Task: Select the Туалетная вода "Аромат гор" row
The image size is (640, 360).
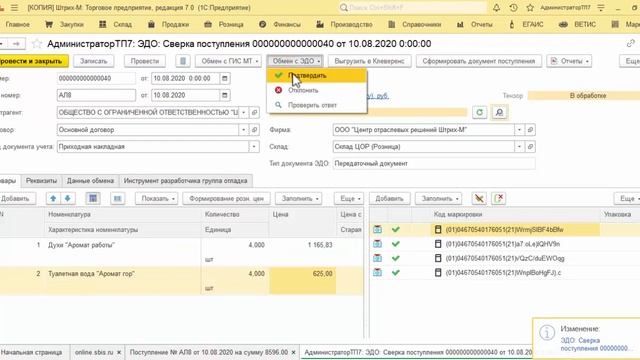Action: point(182,281)
